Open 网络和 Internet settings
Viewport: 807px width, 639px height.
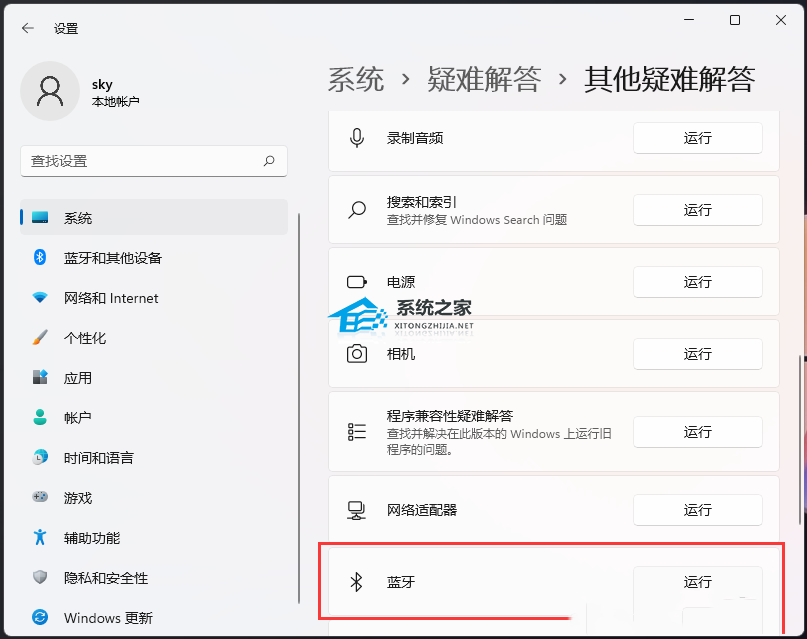(154, 298)
